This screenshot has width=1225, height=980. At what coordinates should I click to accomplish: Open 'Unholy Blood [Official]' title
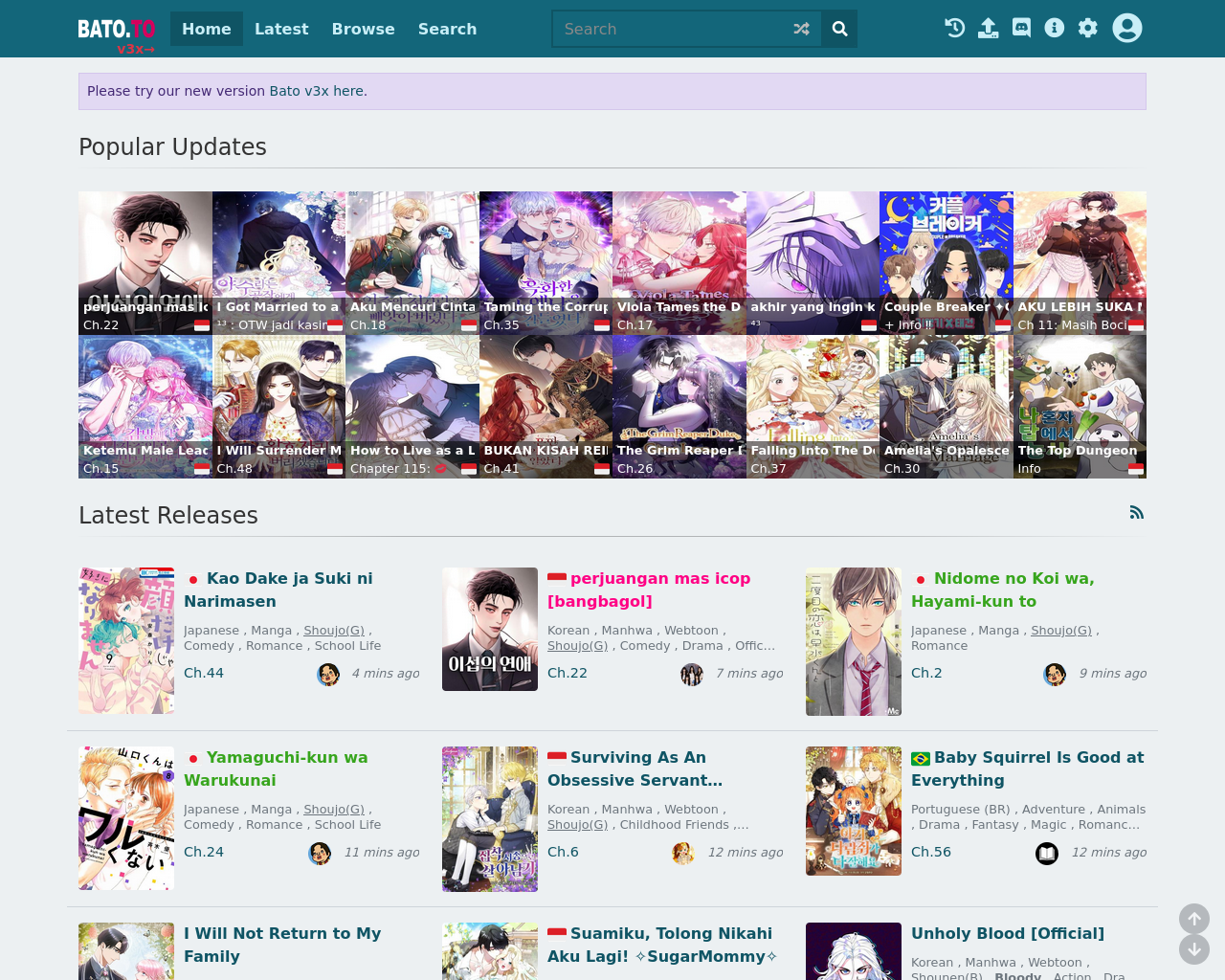1008,933
